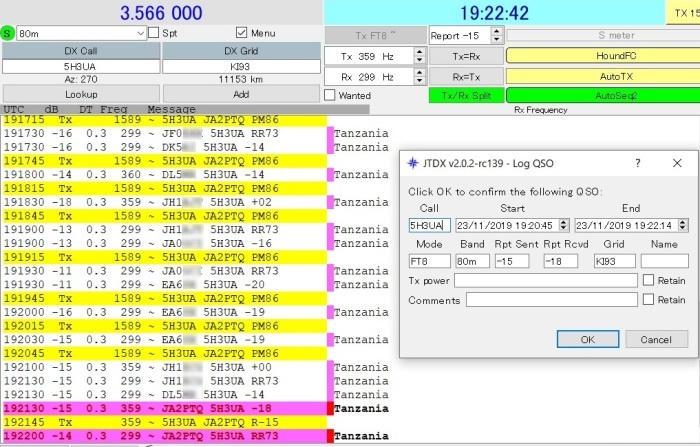Step the End time up
This screenshot has height=447, width=700.
click(683, 222)
